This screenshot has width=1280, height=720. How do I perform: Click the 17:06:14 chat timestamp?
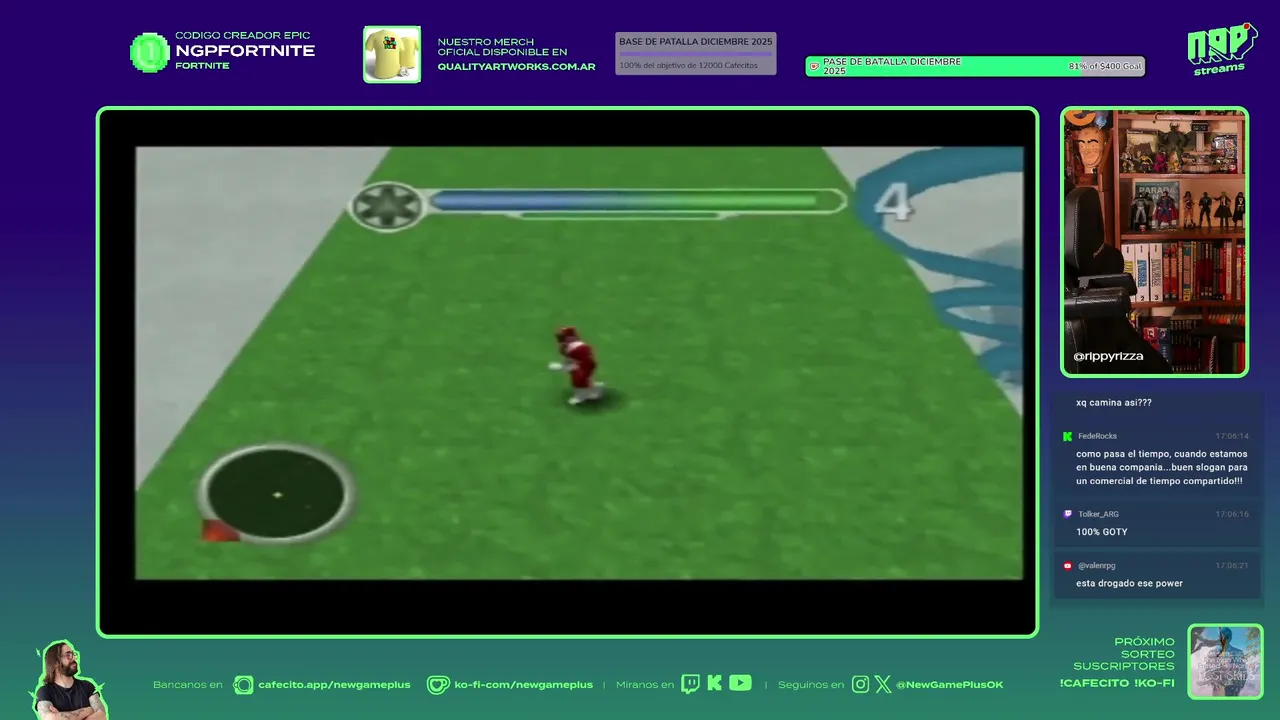[x=1232, y=436]
